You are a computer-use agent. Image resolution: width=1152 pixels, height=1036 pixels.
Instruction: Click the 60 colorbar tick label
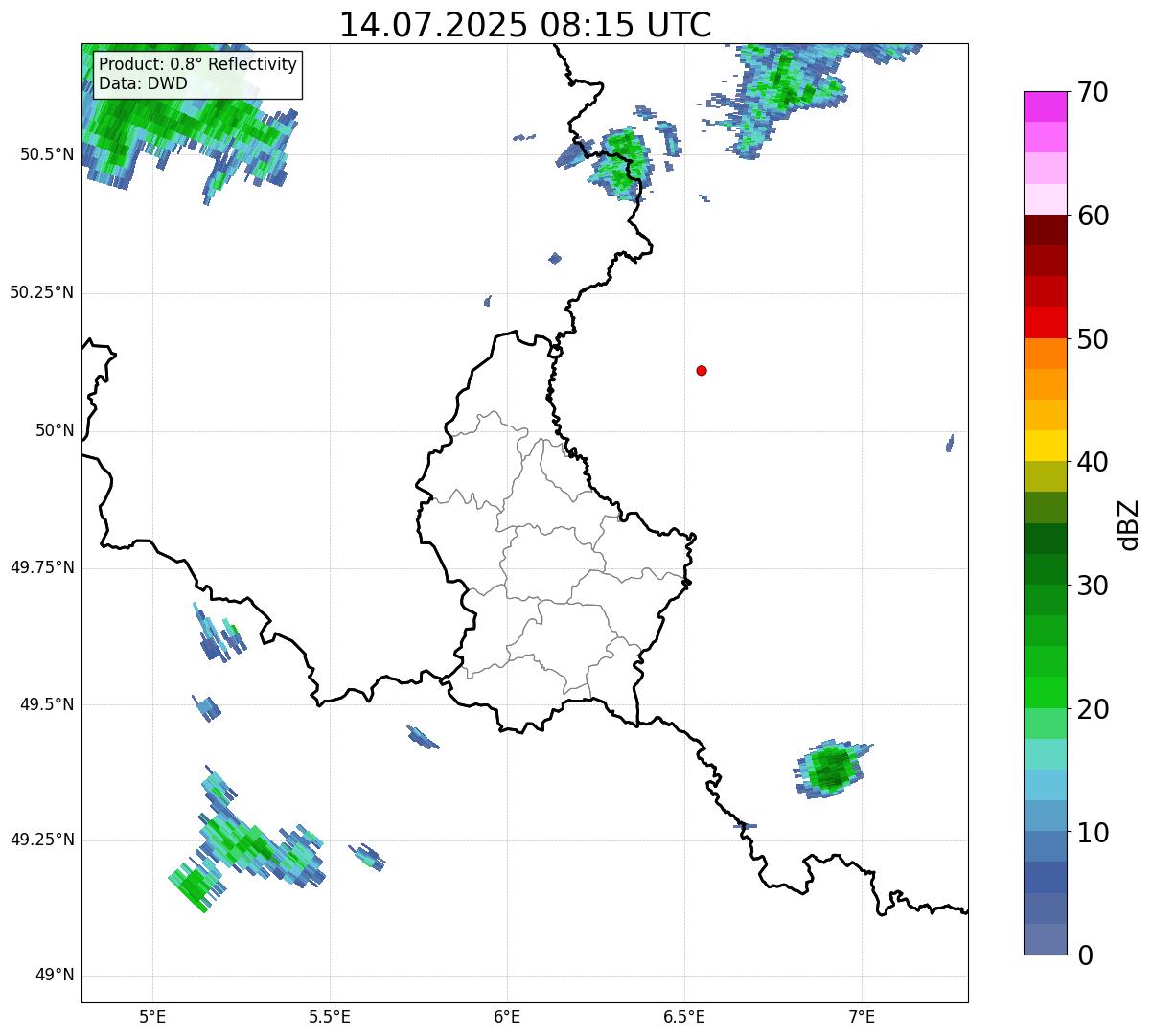click(1093, 216)
